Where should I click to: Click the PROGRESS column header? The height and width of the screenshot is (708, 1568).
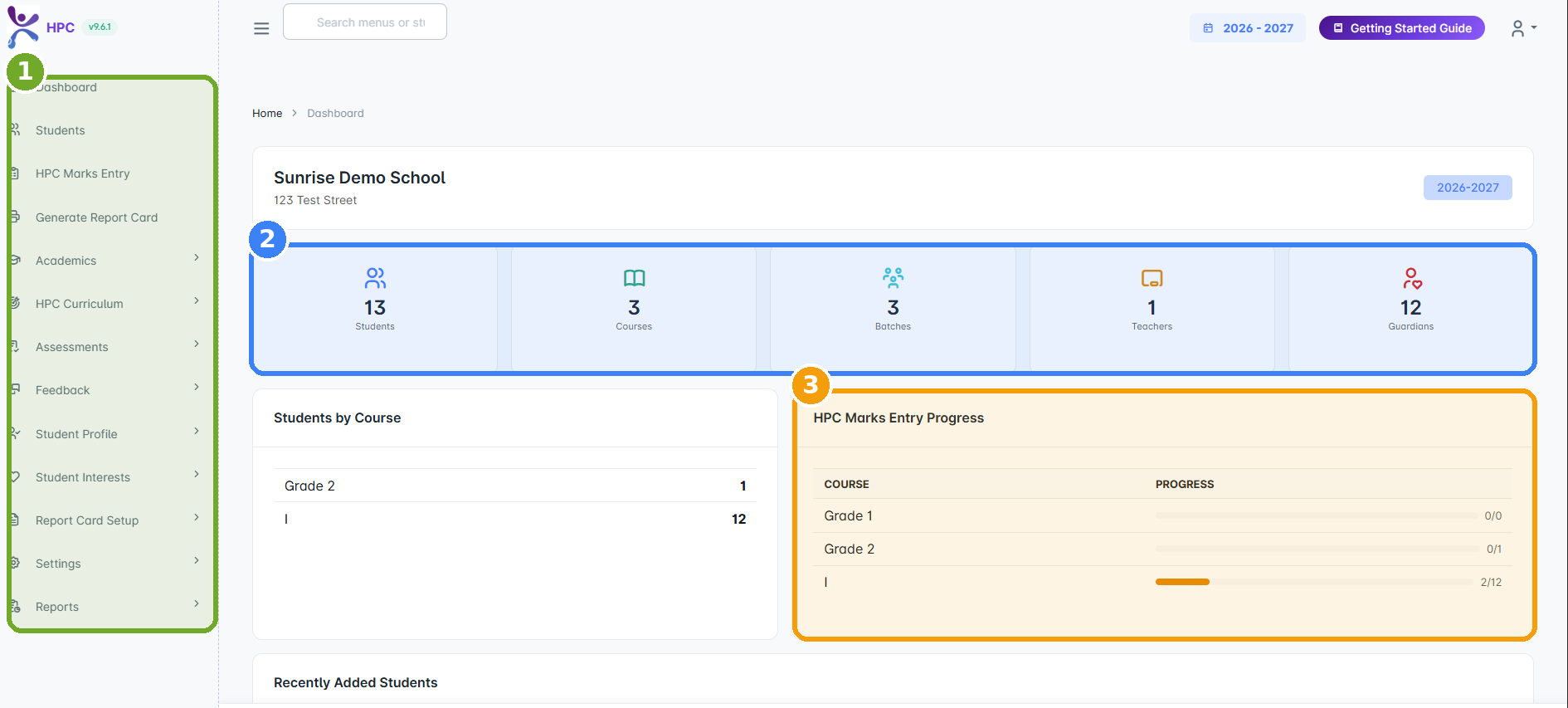(x=1185, y=484)
